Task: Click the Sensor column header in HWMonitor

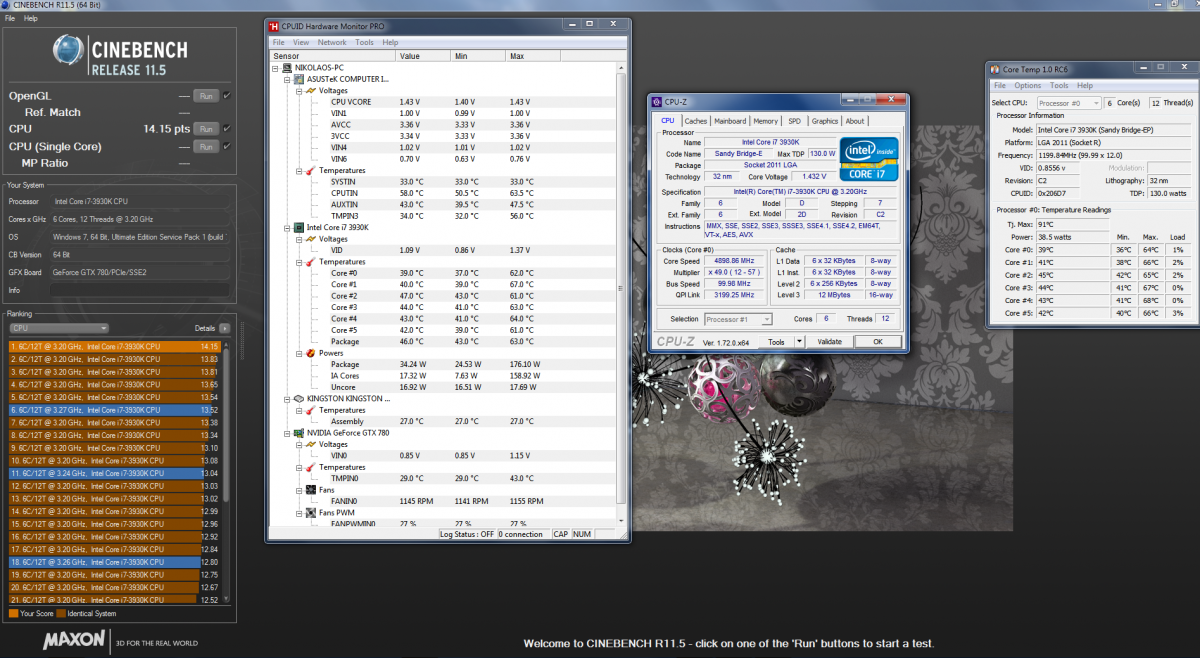Action: (x=334, y=56)
